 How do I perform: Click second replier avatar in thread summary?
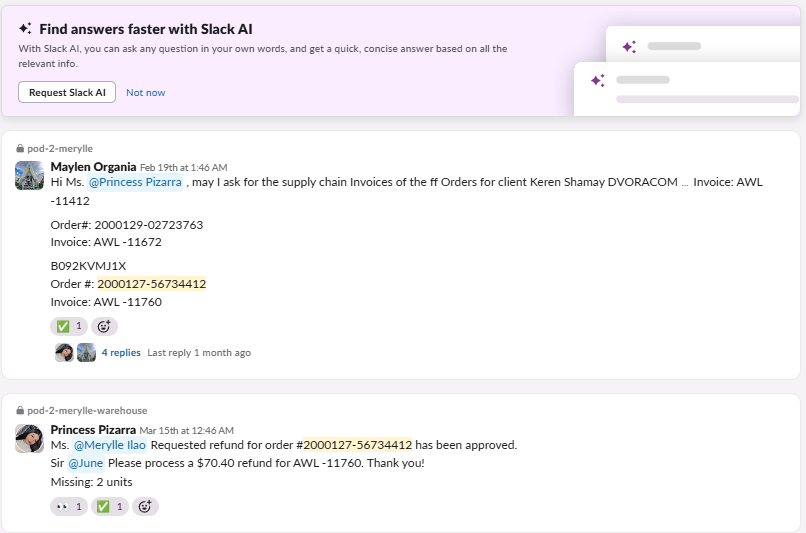pos(86,352)
